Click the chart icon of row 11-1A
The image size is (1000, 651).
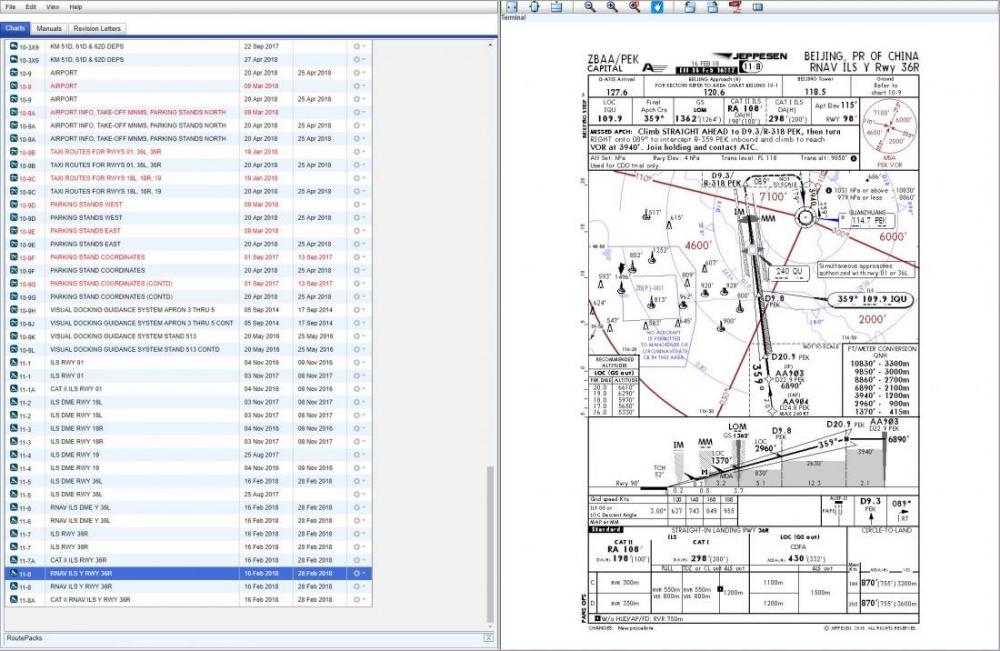(14, 388)
